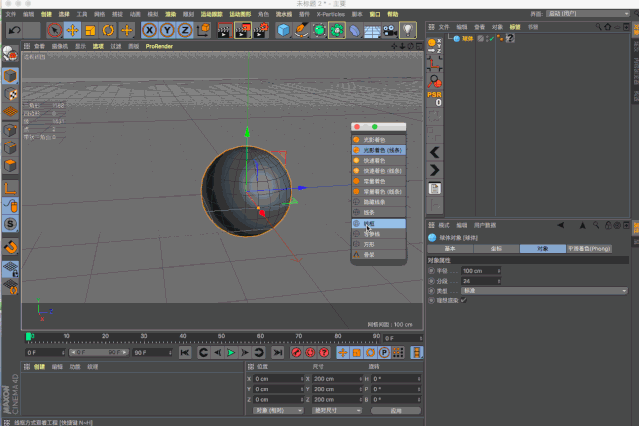Select the Polygons mode cube icon
Viewport: 639px width, 426px height.
(x=10, y=166)
